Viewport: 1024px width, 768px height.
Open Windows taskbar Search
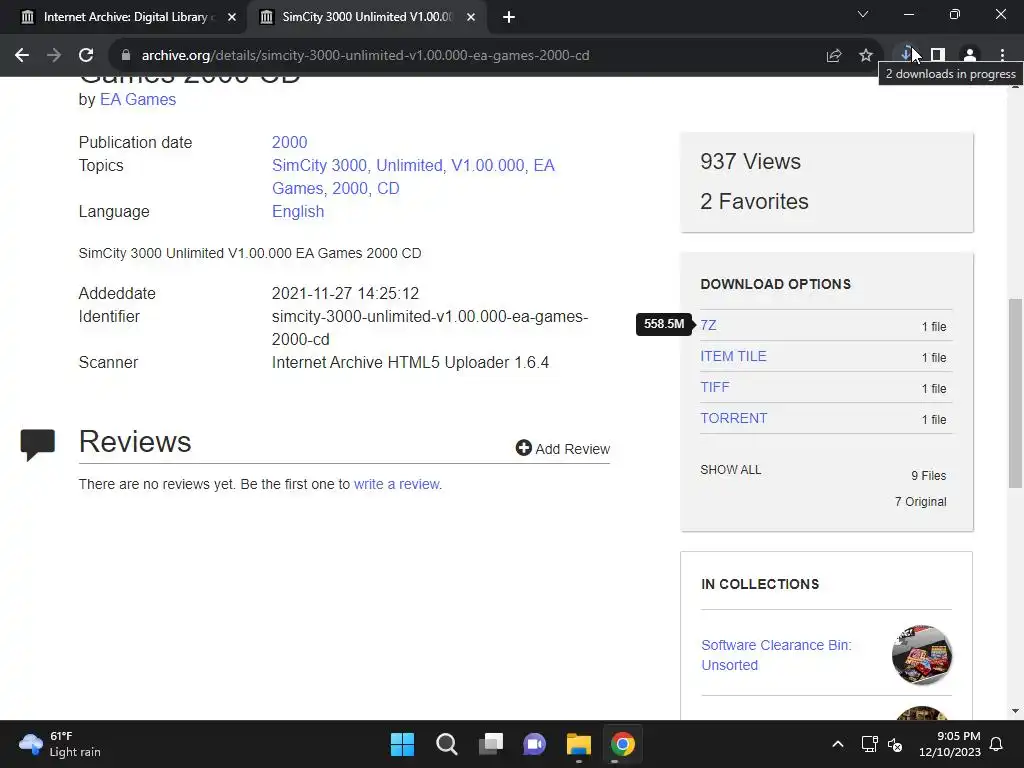tap(447, 744)
